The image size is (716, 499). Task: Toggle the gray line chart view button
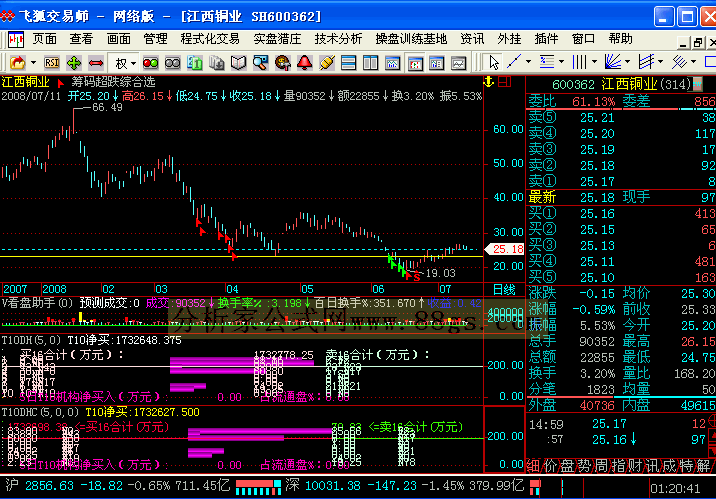coord(458,63)
